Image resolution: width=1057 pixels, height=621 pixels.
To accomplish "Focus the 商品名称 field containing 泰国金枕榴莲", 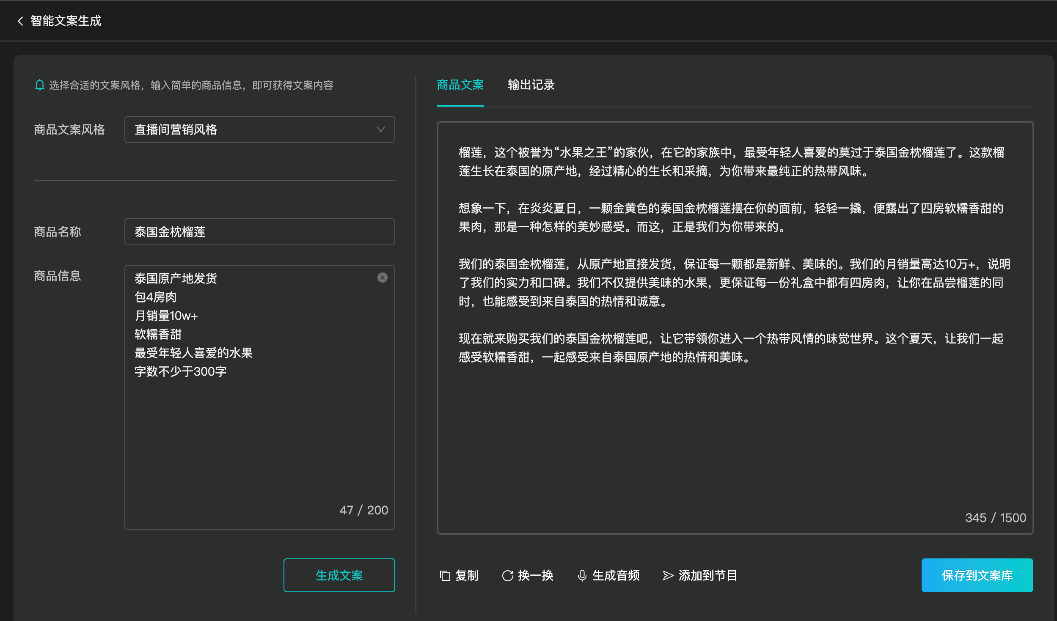I will [x=258, y=232].
